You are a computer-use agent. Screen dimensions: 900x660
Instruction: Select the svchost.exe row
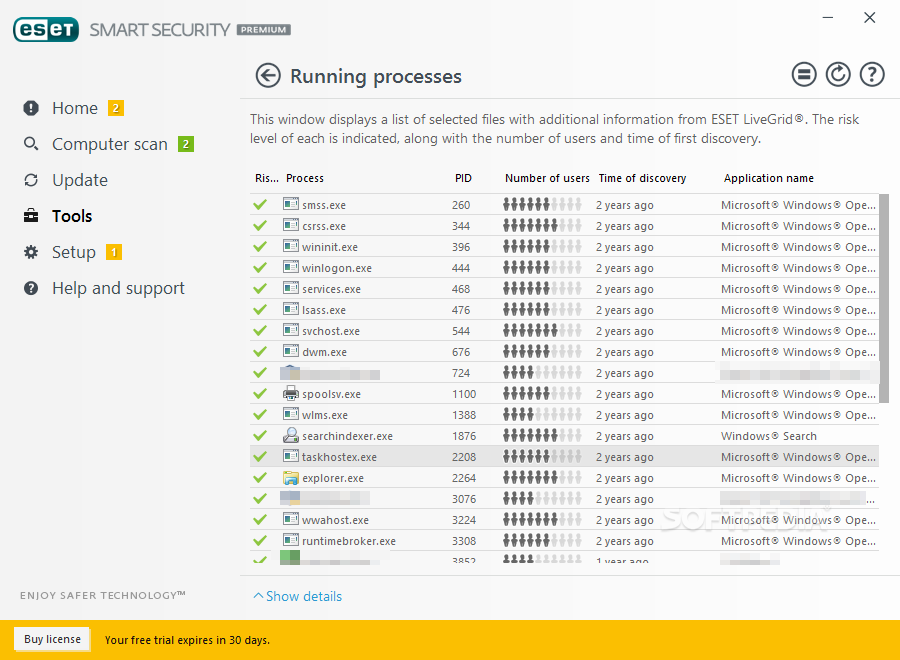click(x=564, y=331)
